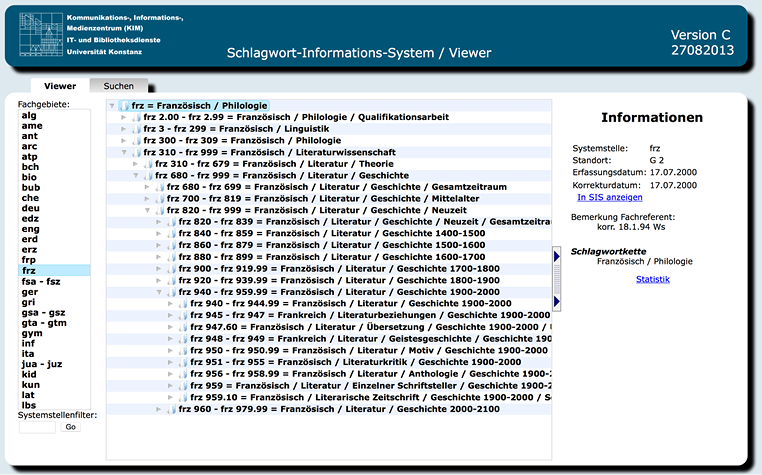Click the Go filter button
This screenshot has width=762, height=475.
[x=70, y=427]
